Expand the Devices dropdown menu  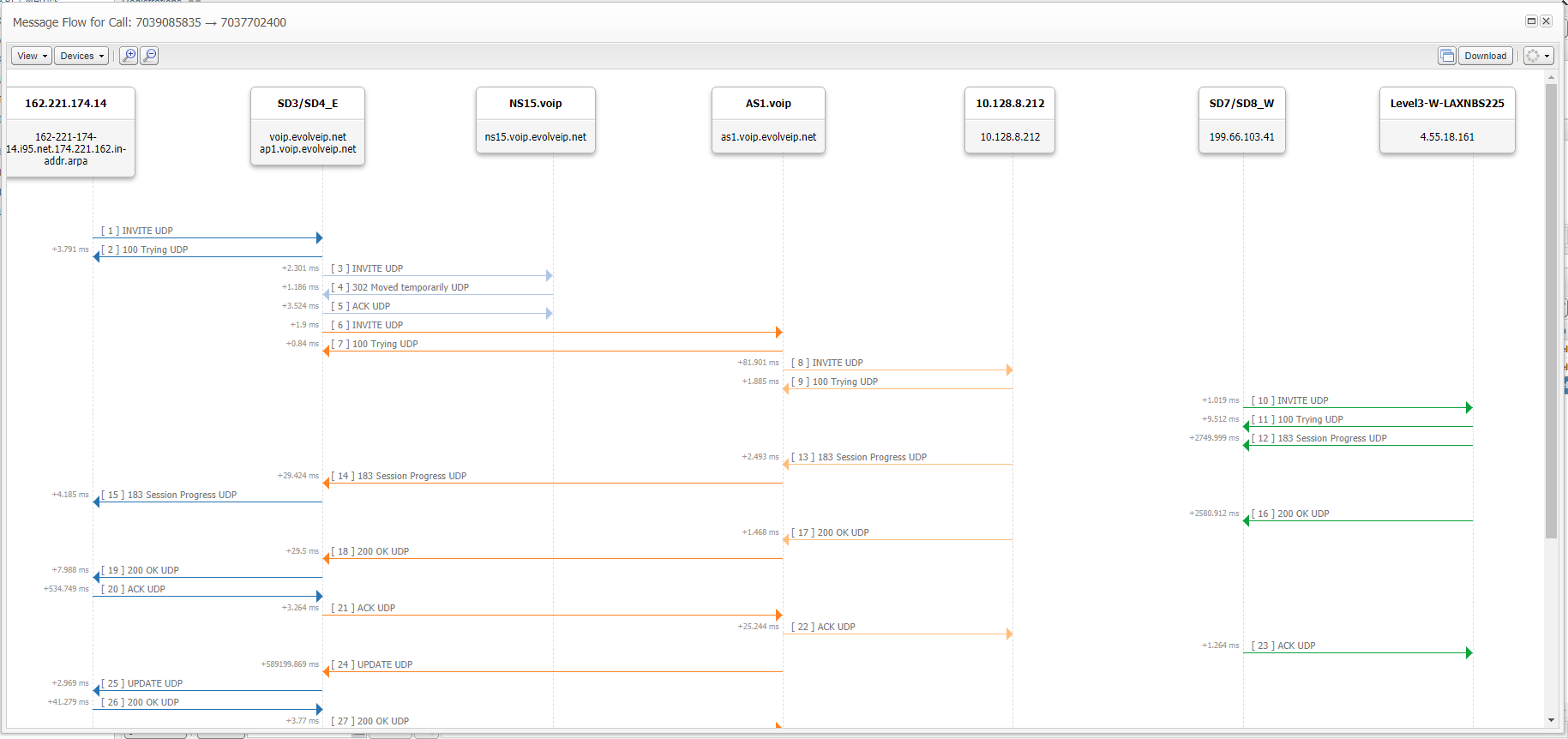point(81,56)
